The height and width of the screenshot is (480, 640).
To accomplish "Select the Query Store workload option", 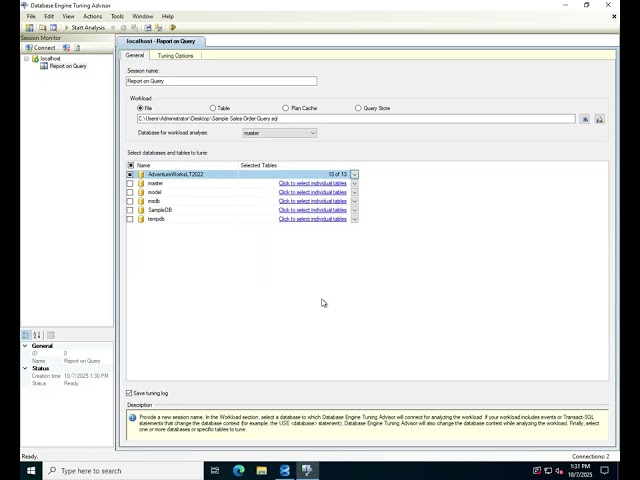I will pos(358,108).
